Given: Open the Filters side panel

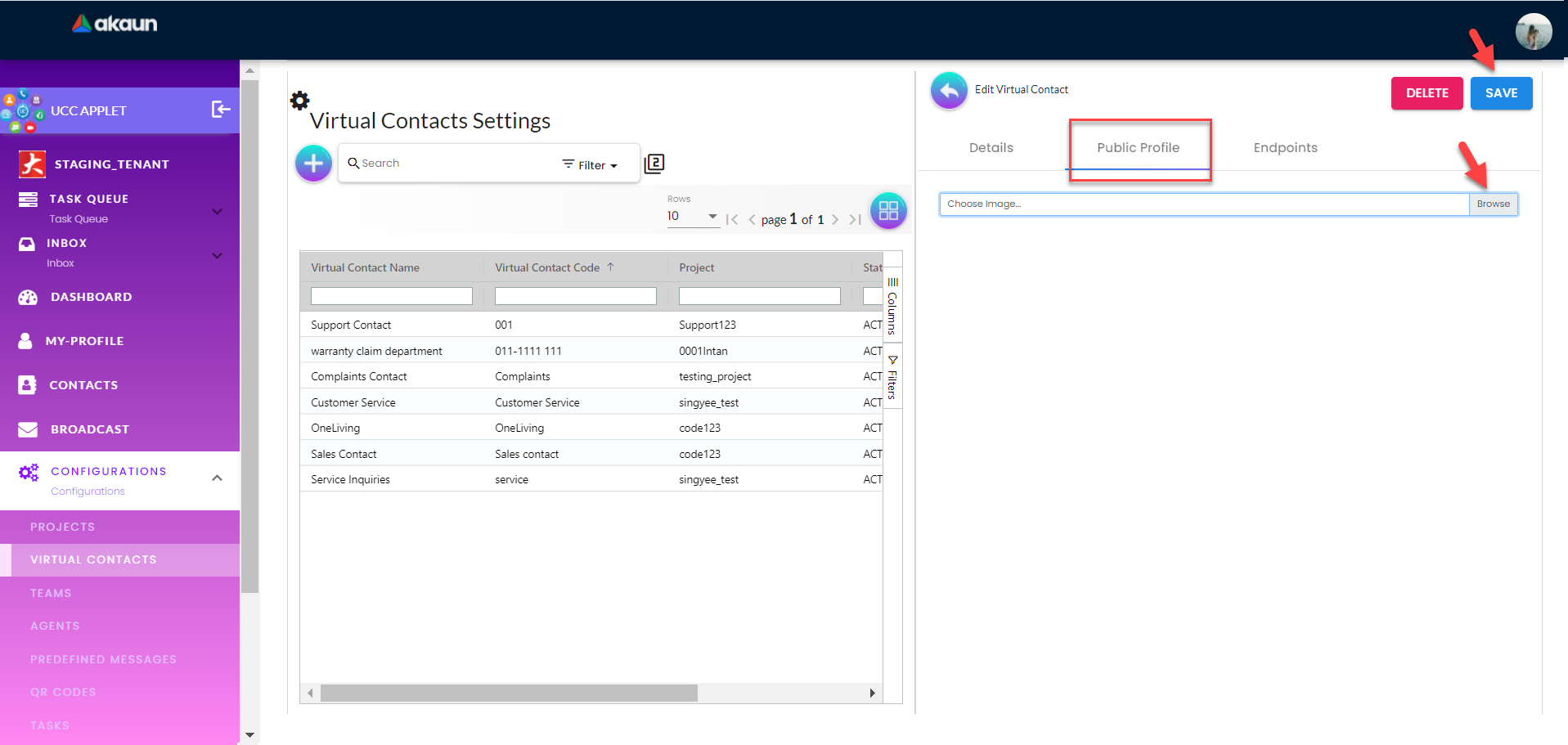Looking at the screenshot, I should point(892,378).
